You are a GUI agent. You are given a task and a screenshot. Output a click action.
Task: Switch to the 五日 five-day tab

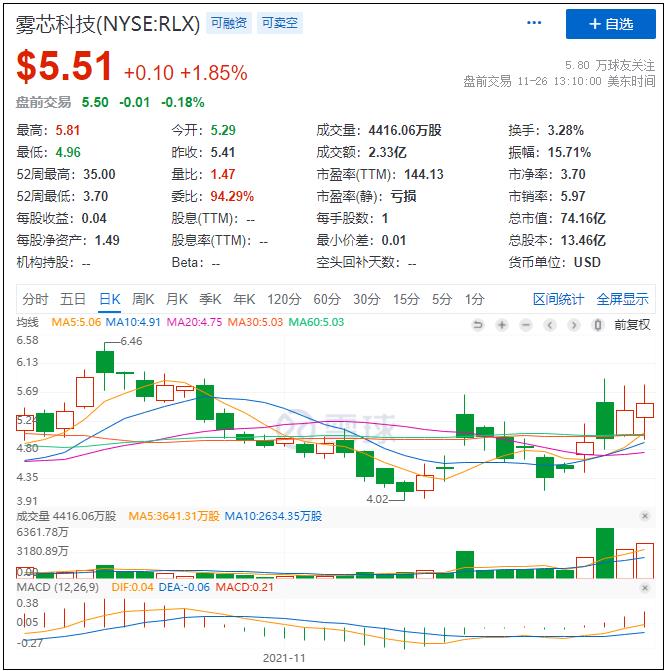pos(73,299)
